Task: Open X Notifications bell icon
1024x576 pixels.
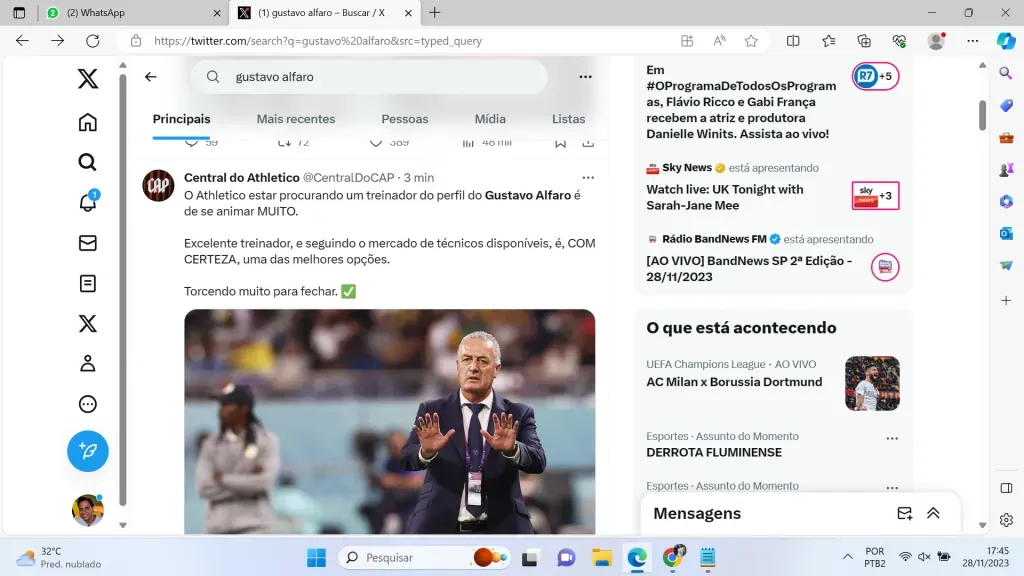Action: 88,203
